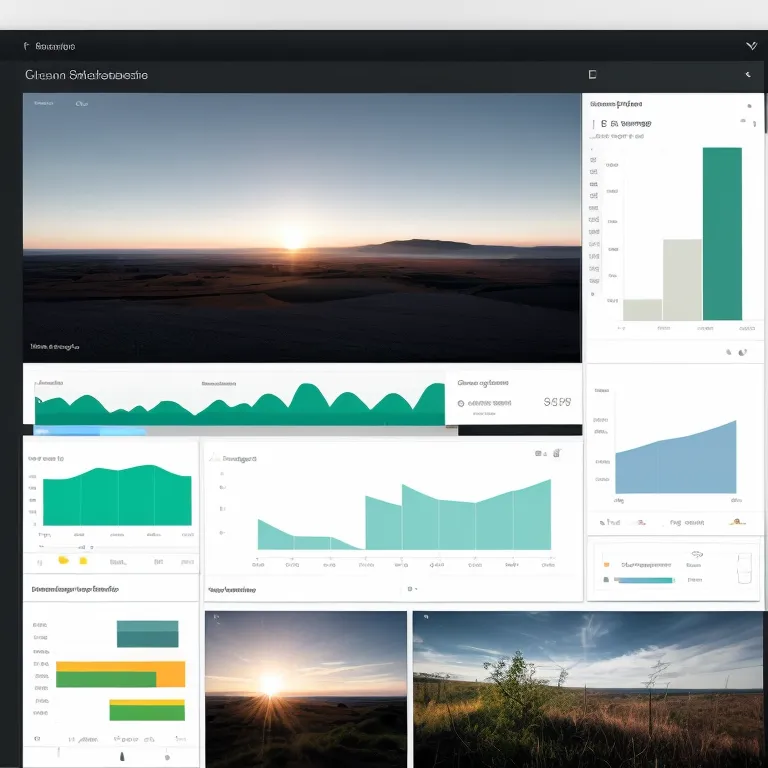Open the large sunset landscape image
This screenshot has width=768, height=768.
301,227
